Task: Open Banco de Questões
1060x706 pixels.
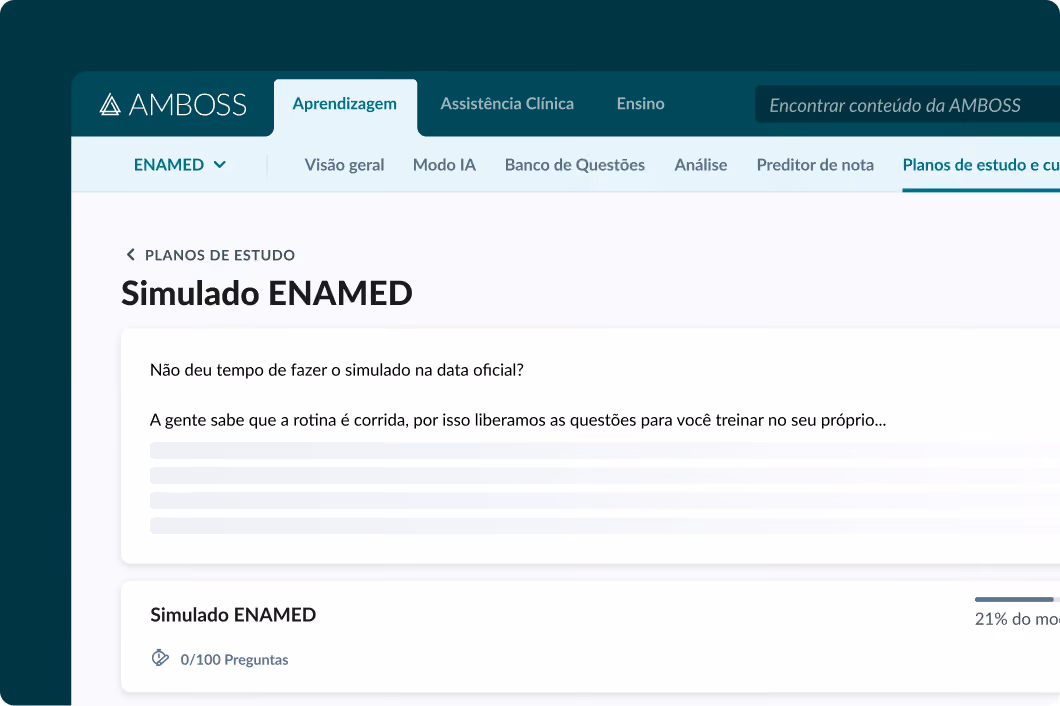Action: (575, 165)
